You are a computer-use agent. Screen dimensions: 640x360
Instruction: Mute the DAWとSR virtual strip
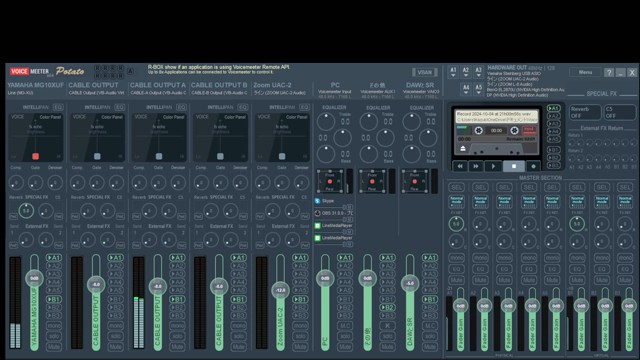point(430,347)
